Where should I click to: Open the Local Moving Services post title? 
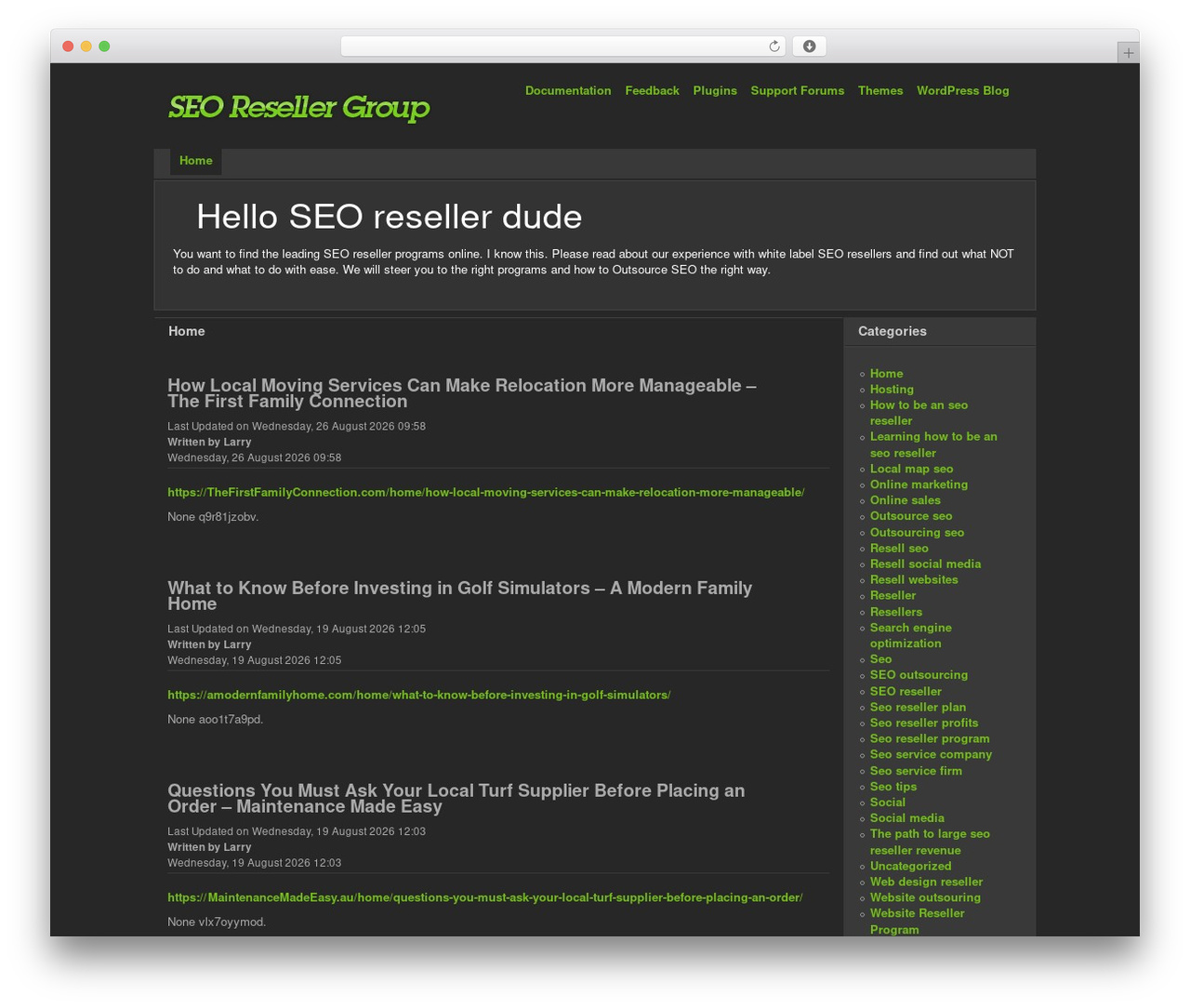(462, 393)
